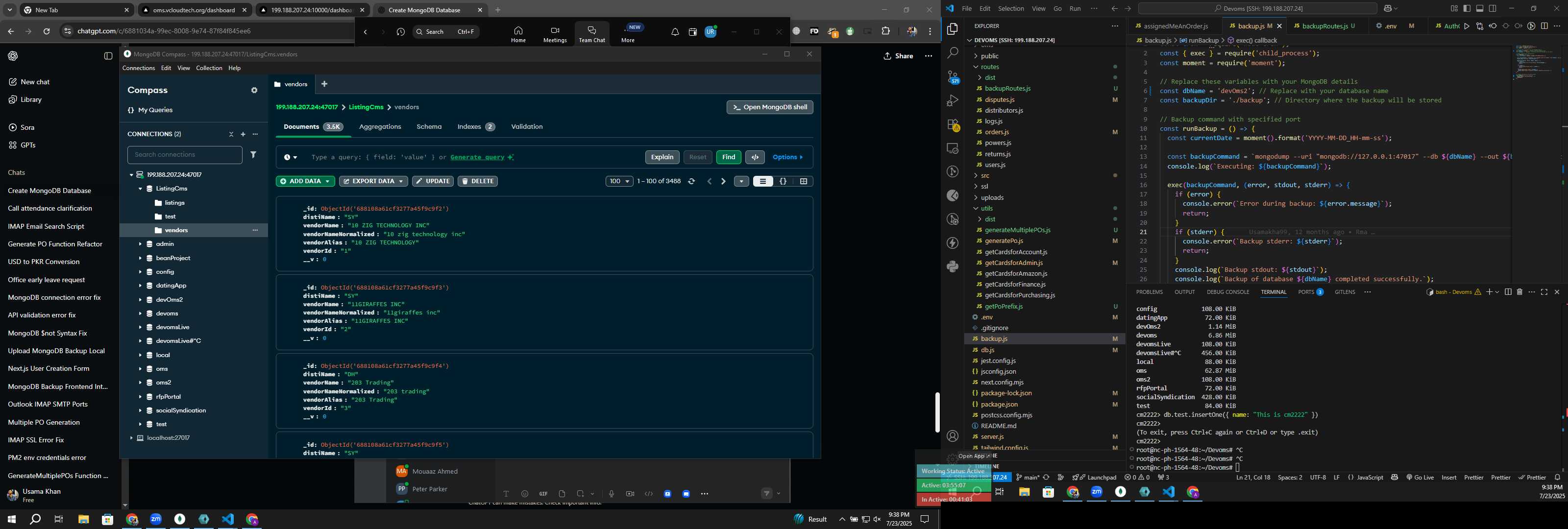This screenshot has width=1568, height=529.
Task: Open VS Code notifications bell
Action: point(1558,477)
